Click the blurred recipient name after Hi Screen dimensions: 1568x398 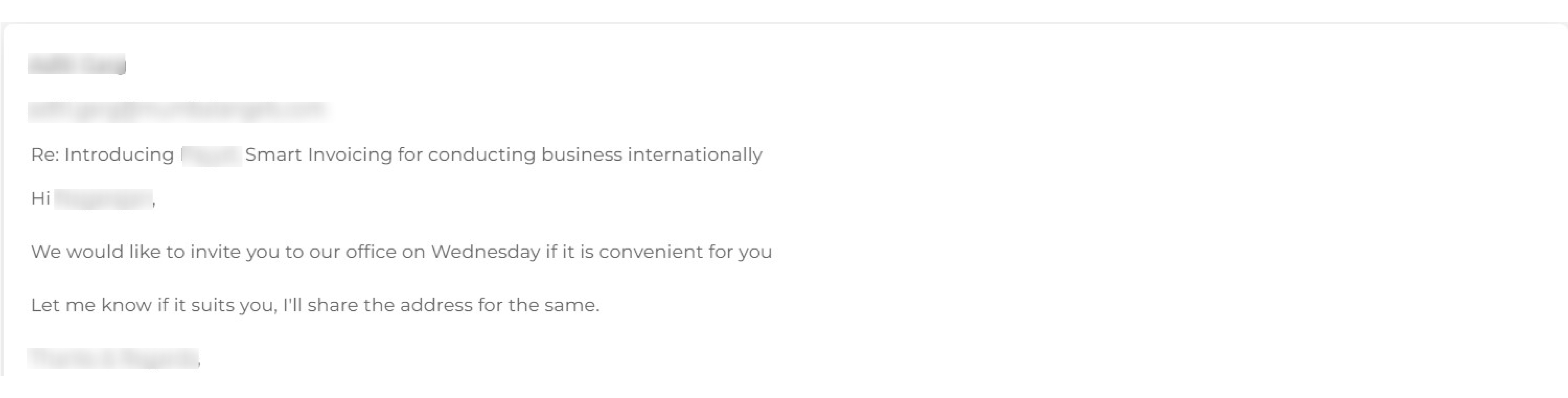click(x=103, y=199)
